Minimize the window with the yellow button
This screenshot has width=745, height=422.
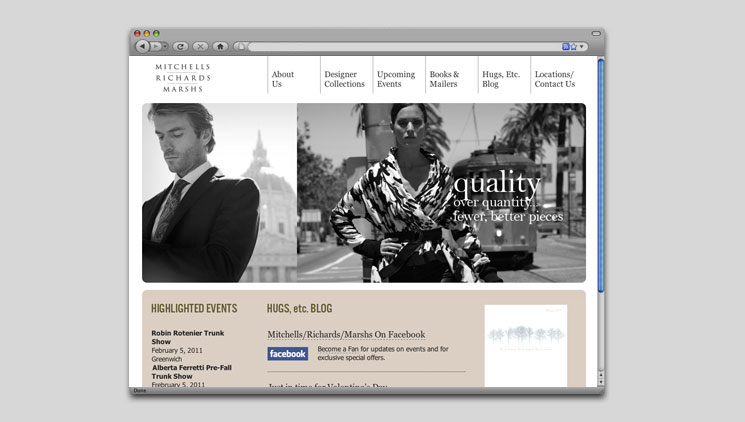(x=147, y=33)
